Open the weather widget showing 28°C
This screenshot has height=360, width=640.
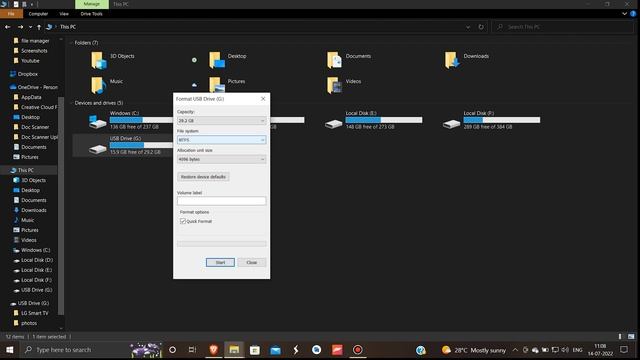(473, 350)
